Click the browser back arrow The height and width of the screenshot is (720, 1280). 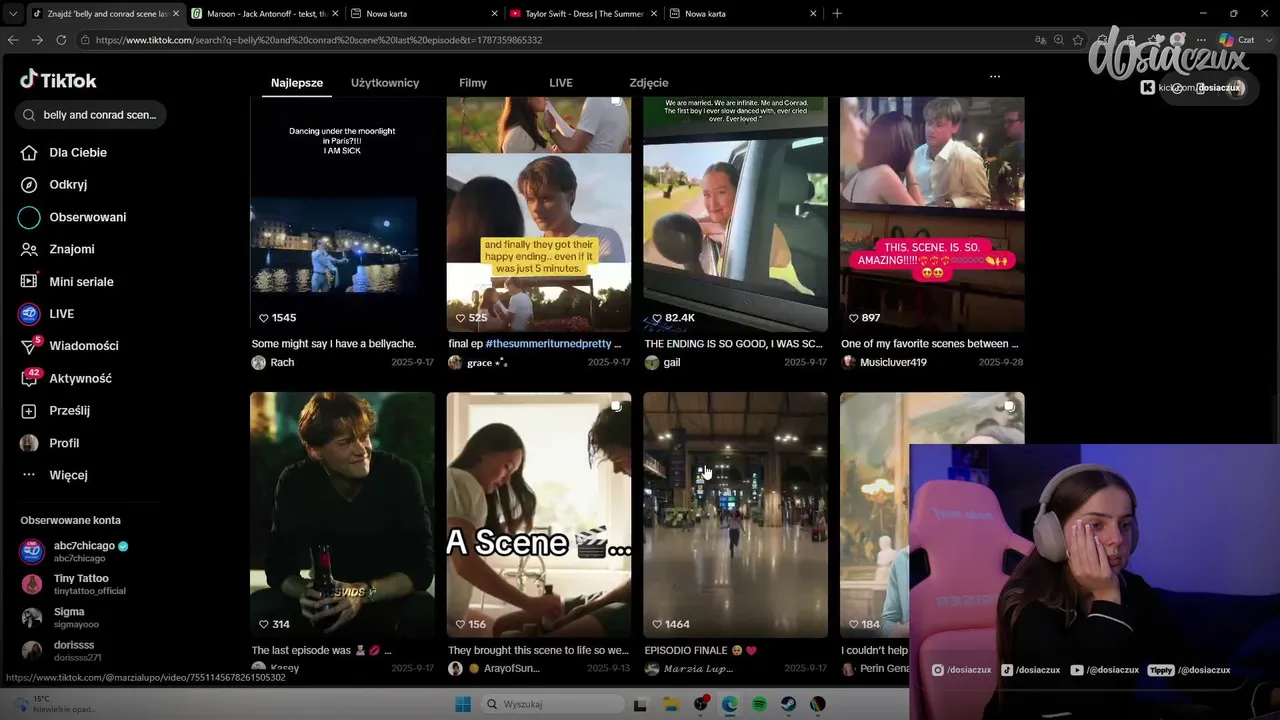(x=13, y=40)
